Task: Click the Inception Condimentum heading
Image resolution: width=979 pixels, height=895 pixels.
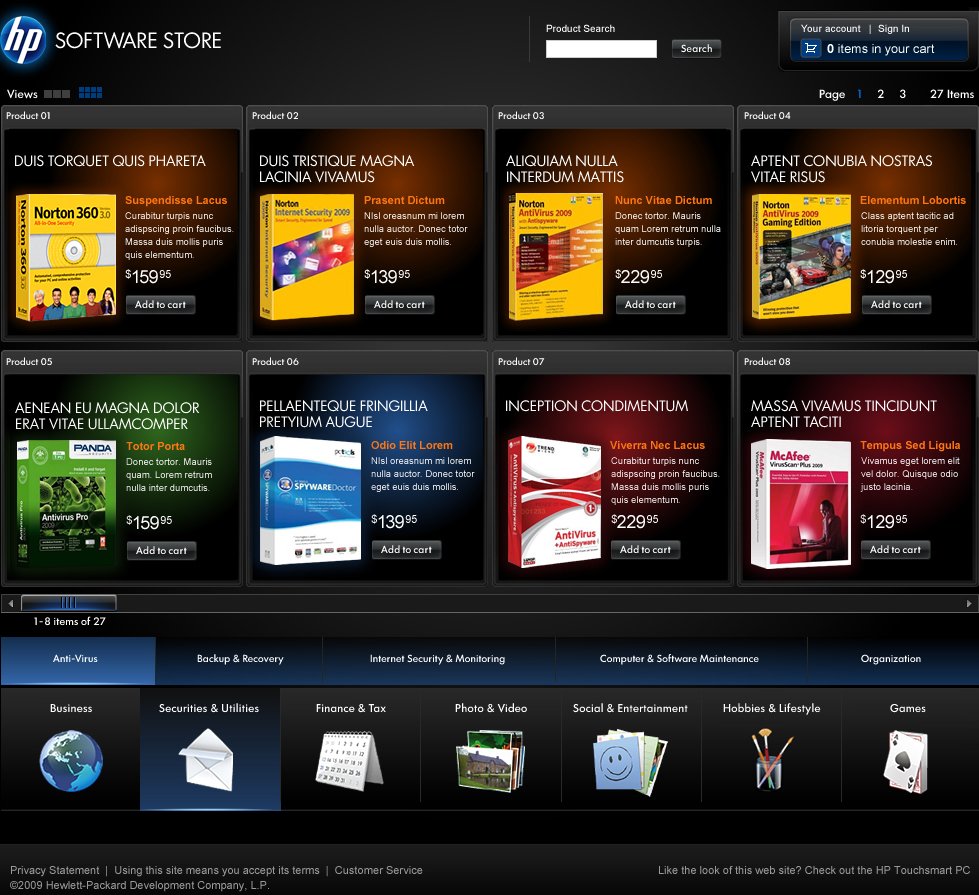Action: (x=596, y=406)
